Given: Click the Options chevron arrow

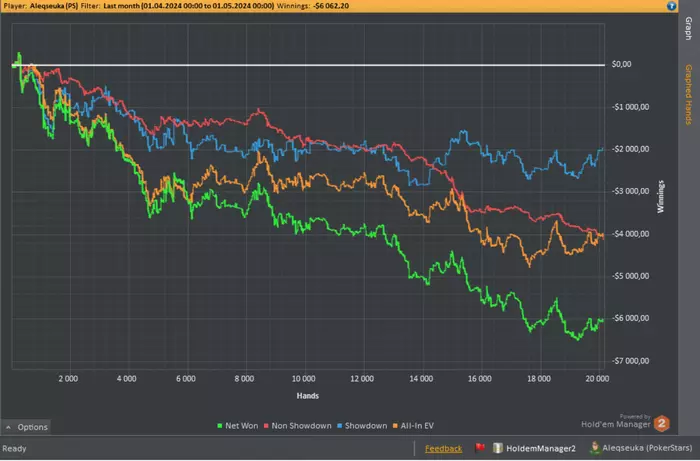Looking at the screenshot, I should tap(8, 427).
